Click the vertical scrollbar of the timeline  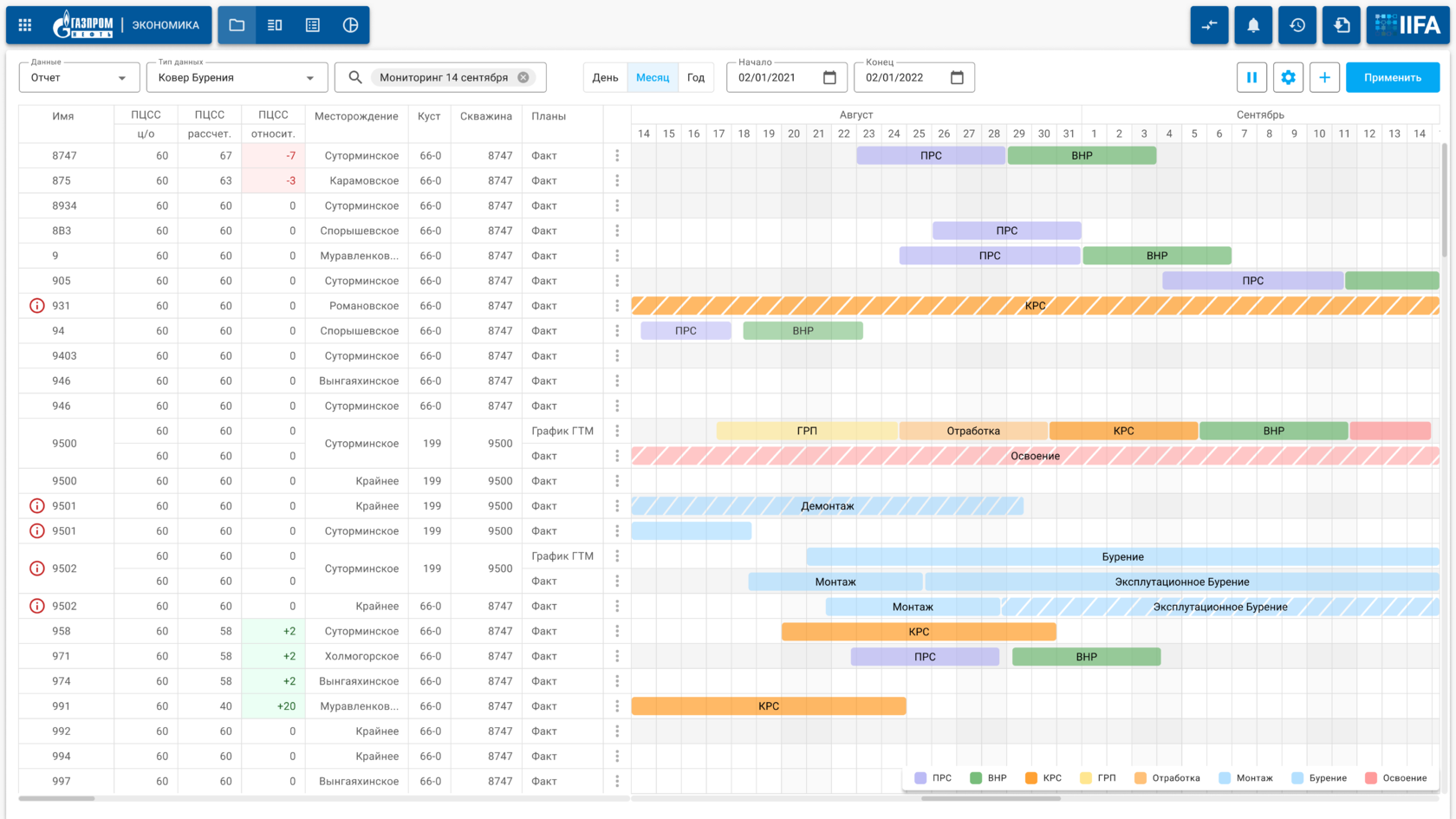(1445, 199)
